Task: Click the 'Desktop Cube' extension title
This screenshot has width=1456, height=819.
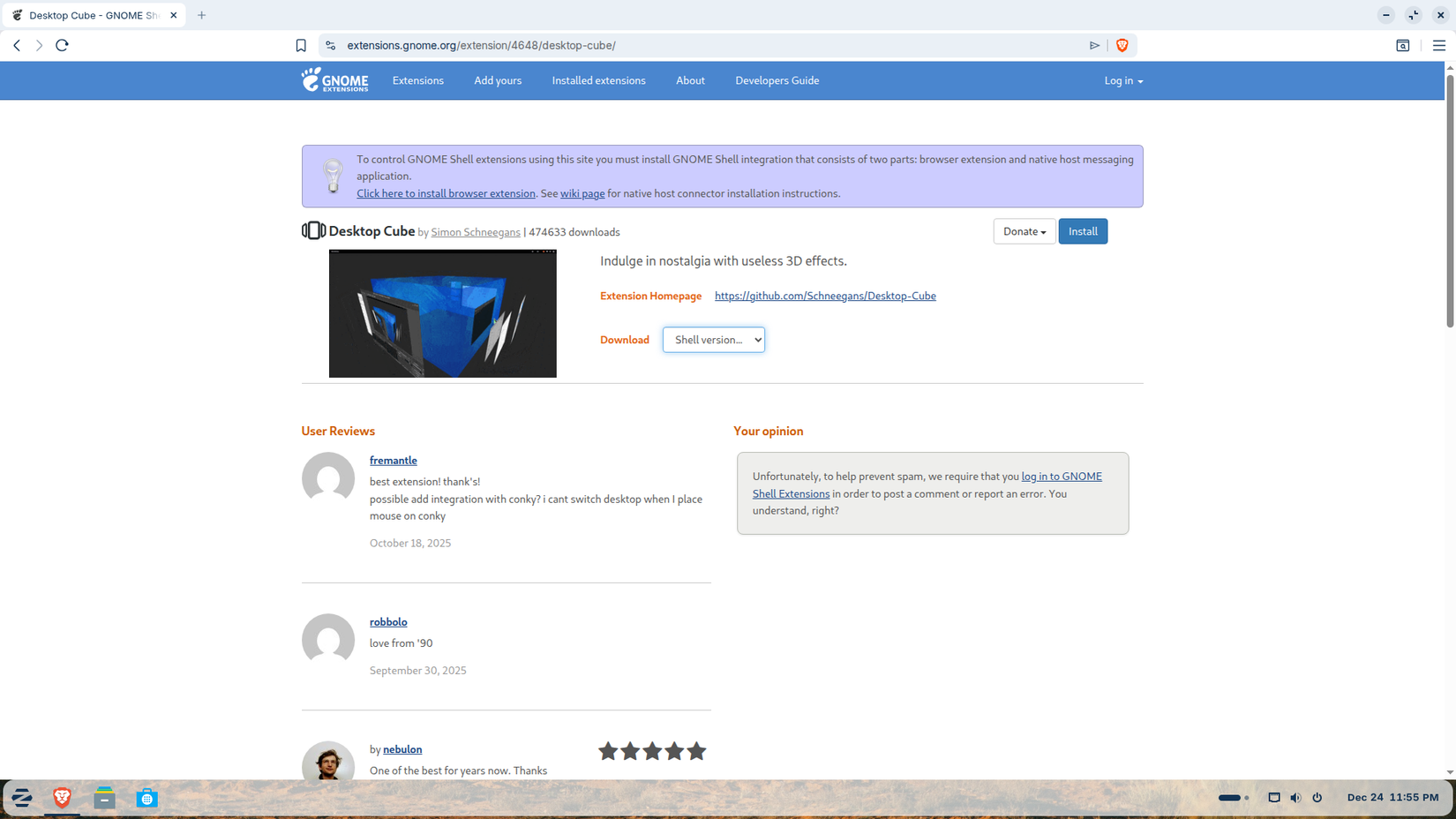Action: (x=372, y=231)
